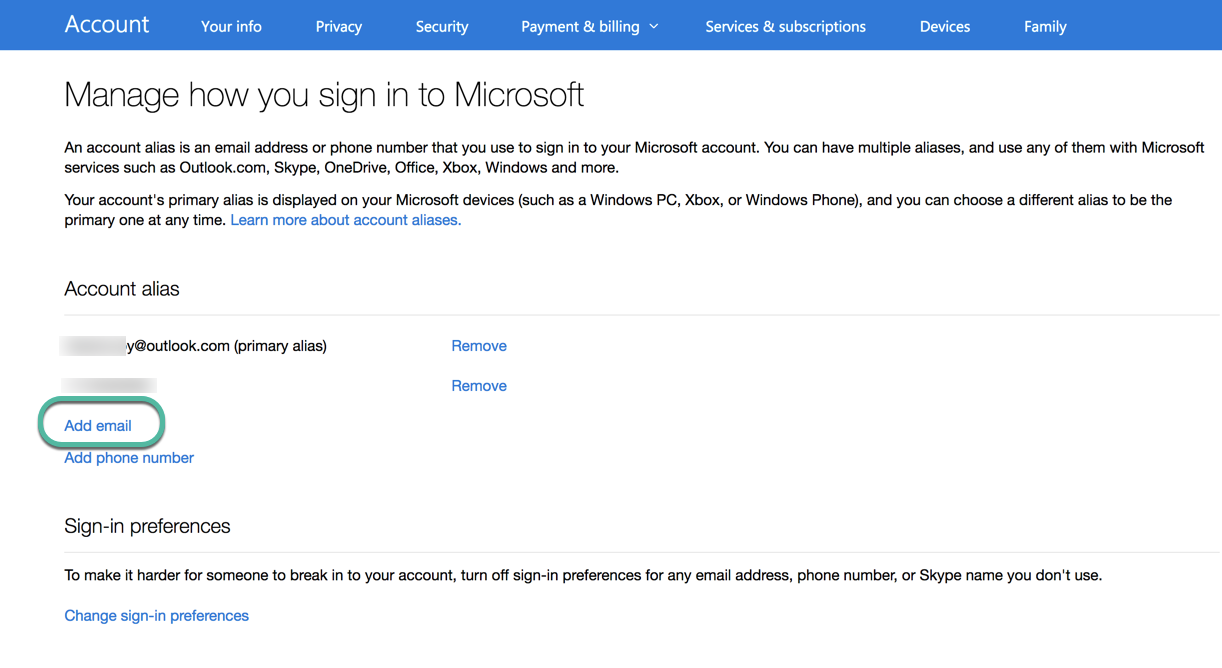1222x668 pixels.
Task: Go to the Privacy tab
Action: tap(338, 27)
